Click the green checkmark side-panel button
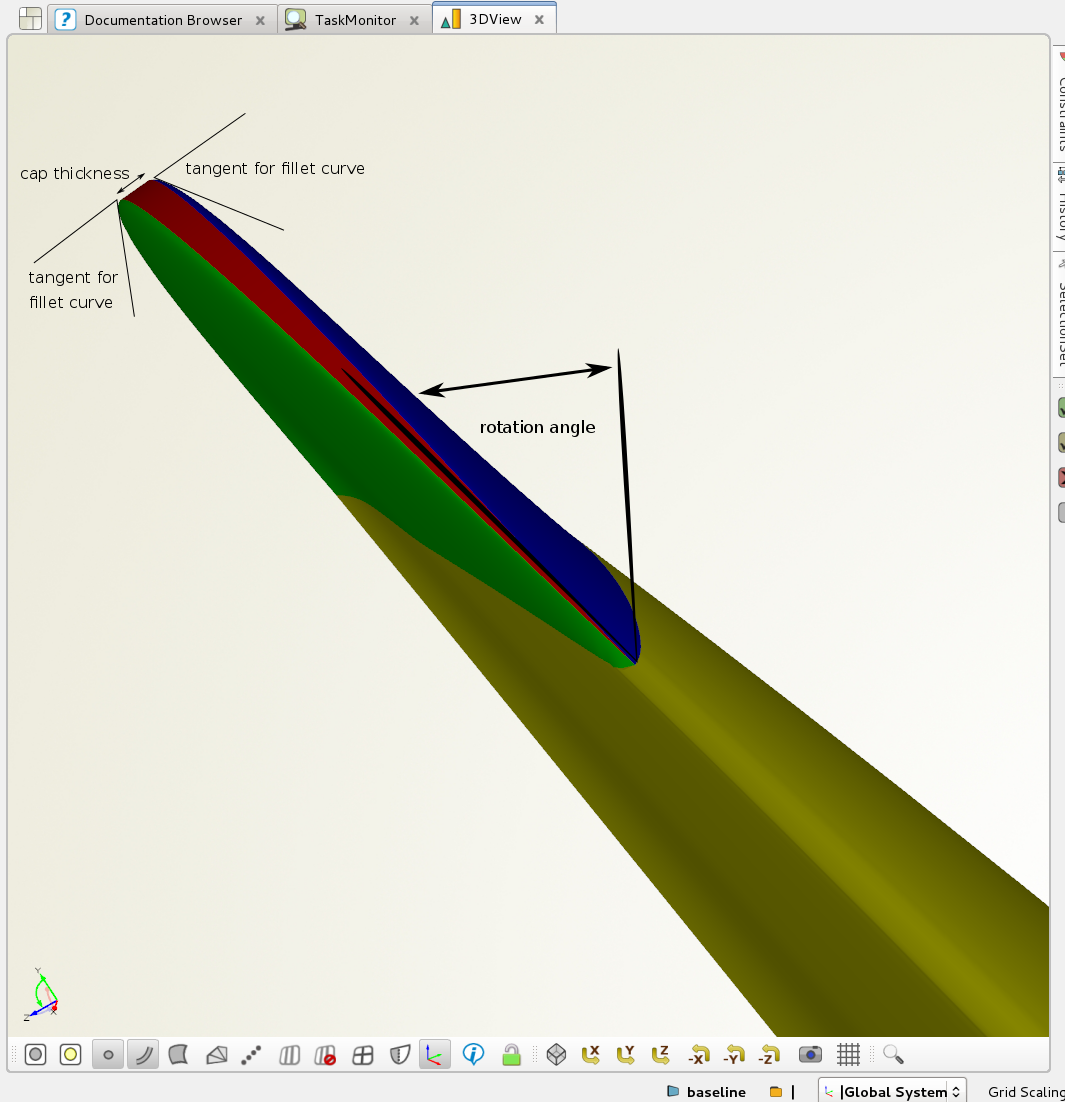This screenshot has width=1065, height=1102. tap(1061, 408)
